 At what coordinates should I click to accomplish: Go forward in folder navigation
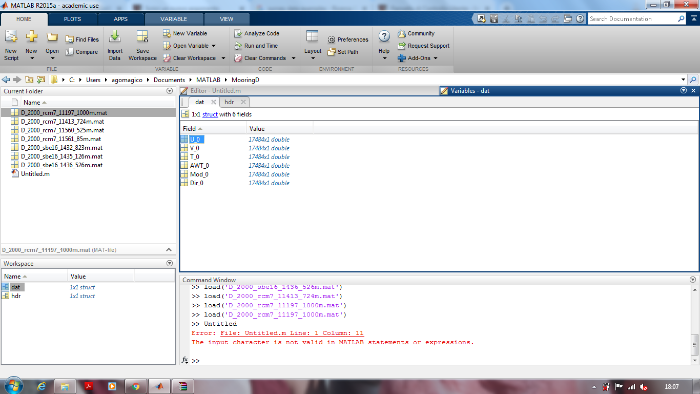pos(17,79)
